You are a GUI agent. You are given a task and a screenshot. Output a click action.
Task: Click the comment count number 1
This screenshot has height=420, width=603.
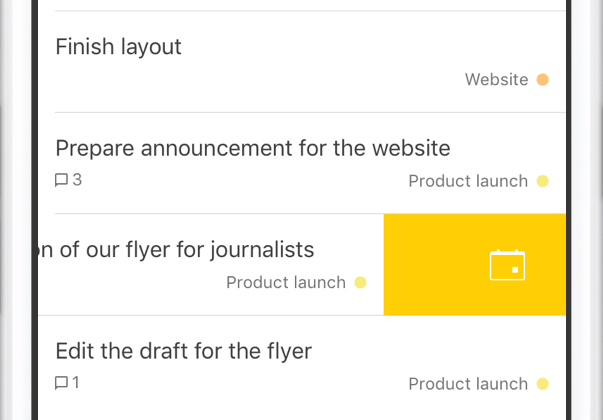click(76, 383)
